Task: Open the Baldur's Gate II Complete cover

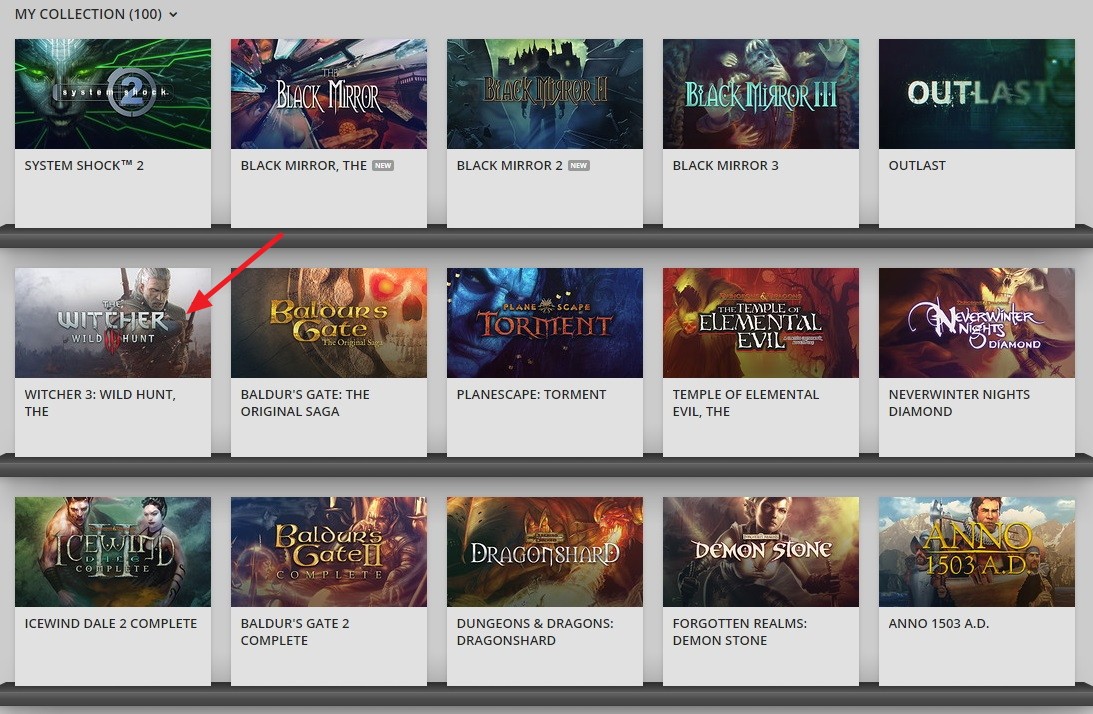Action: 329,552
